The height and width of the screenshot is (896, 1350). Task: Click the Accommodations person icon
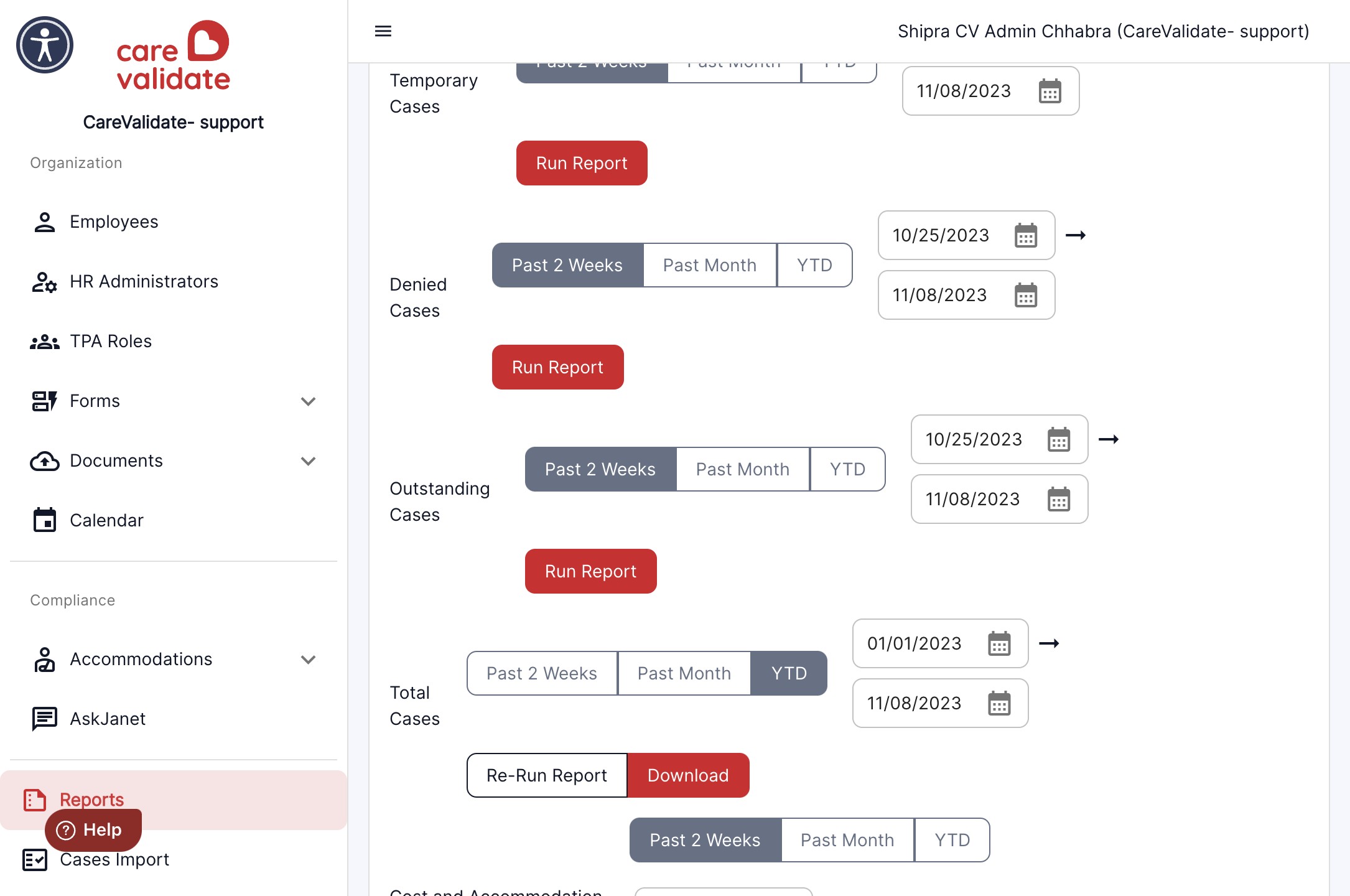[x=45, y=660]
